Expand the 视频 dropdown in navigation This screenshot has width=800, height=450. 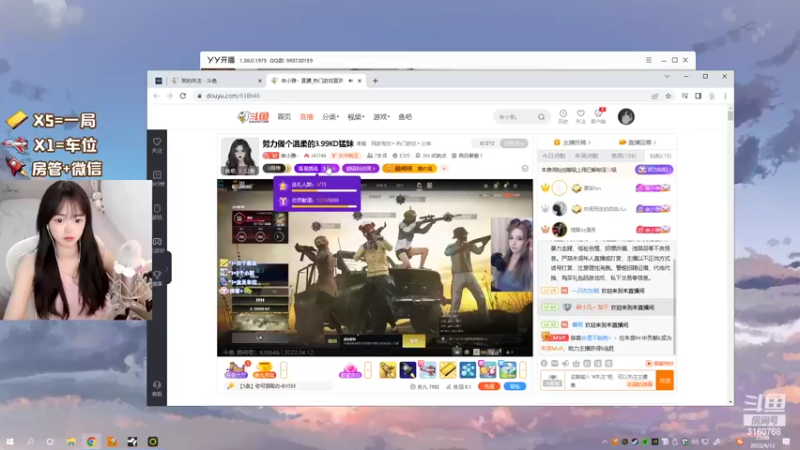point(356,117)
